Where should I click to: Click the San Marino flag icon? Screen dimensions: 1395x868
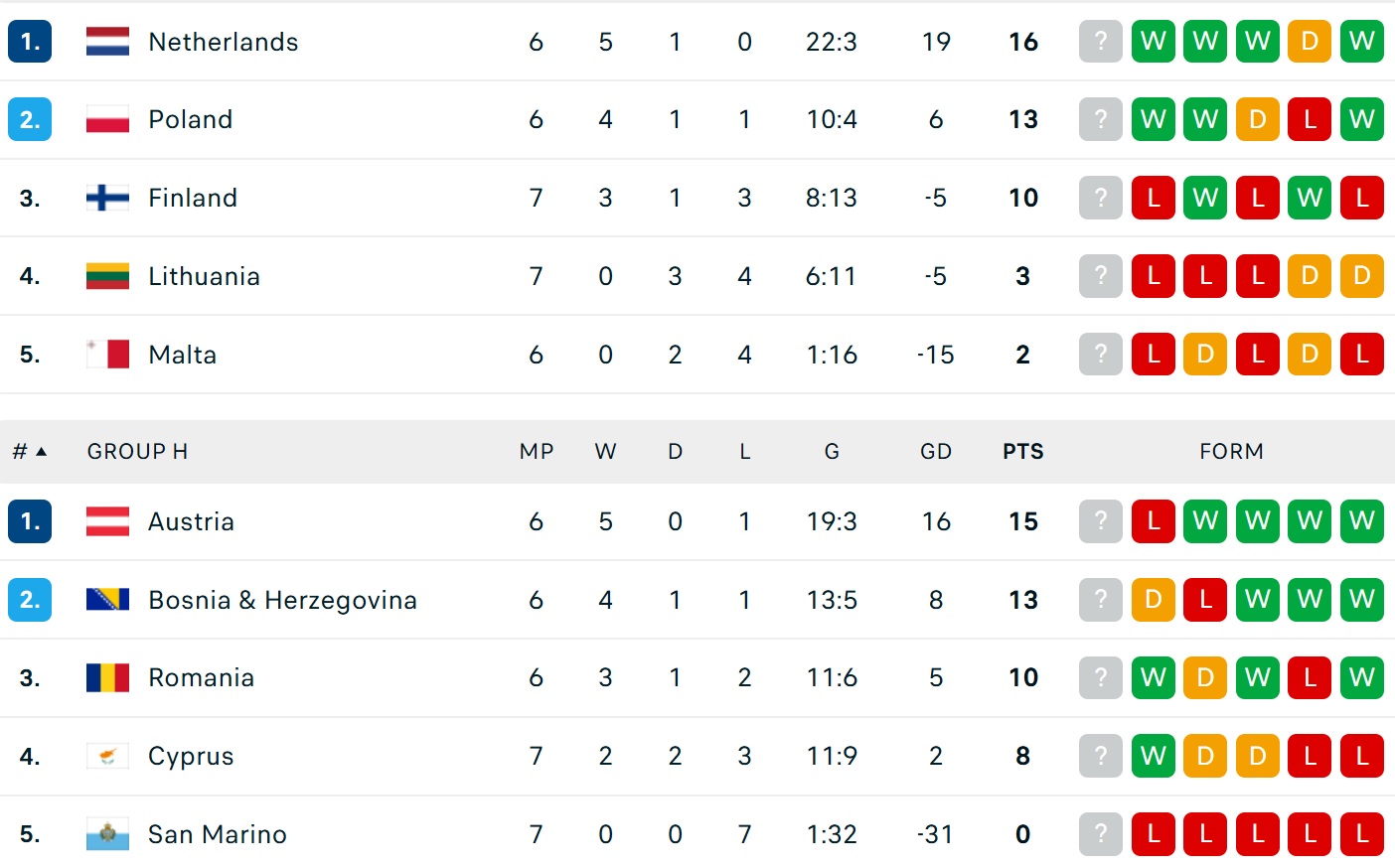click(107, 834)
